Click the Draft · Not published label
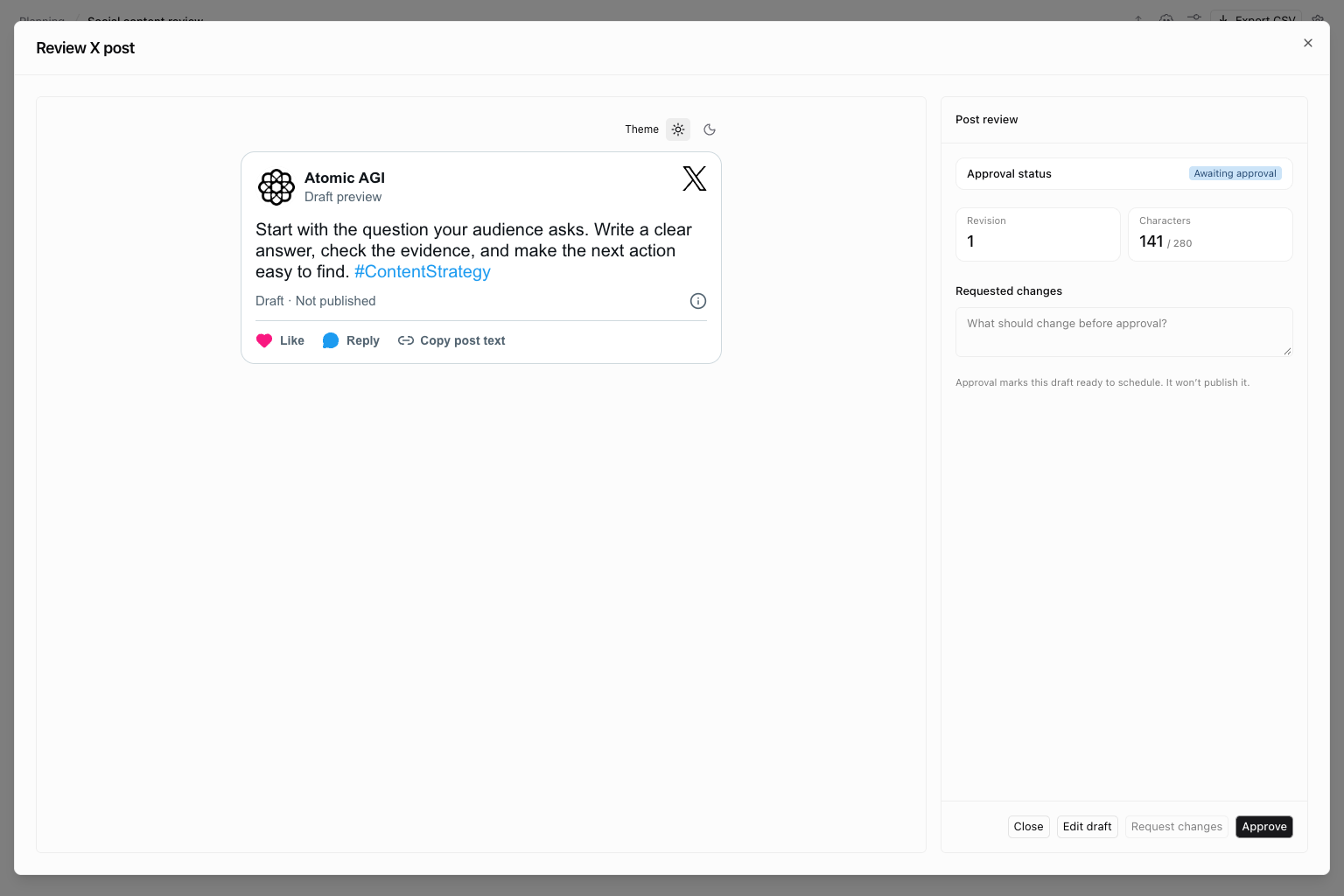The width and height of the screenshot is (1344, 896). click(x=316, y=301)
